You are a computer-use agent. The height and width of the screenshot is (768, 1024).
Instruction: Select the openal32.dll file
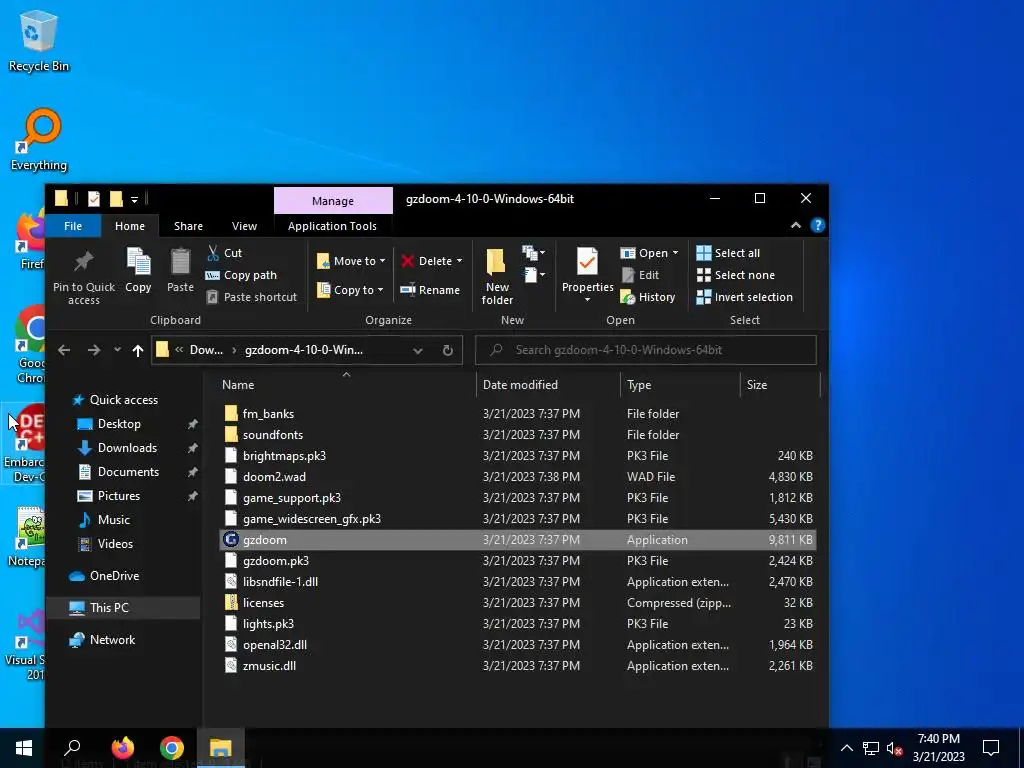[x=518, y=645]
